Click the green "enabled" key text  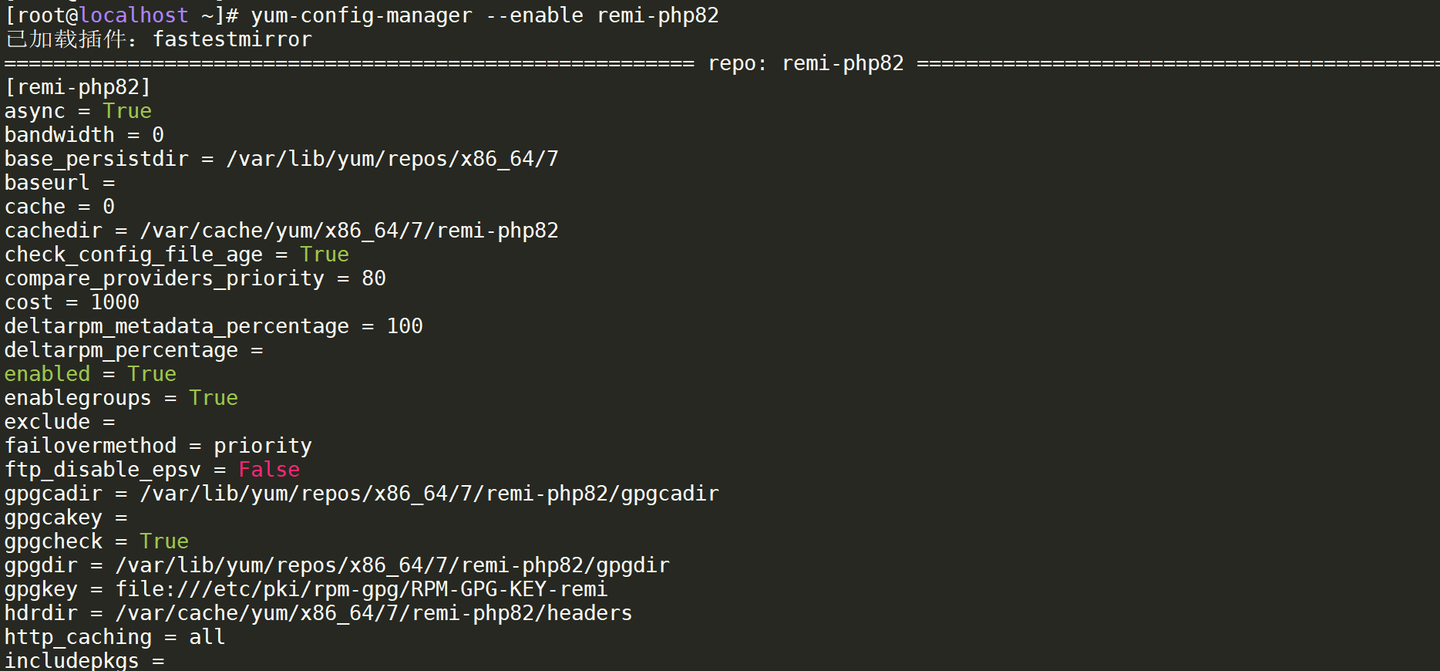47,374
